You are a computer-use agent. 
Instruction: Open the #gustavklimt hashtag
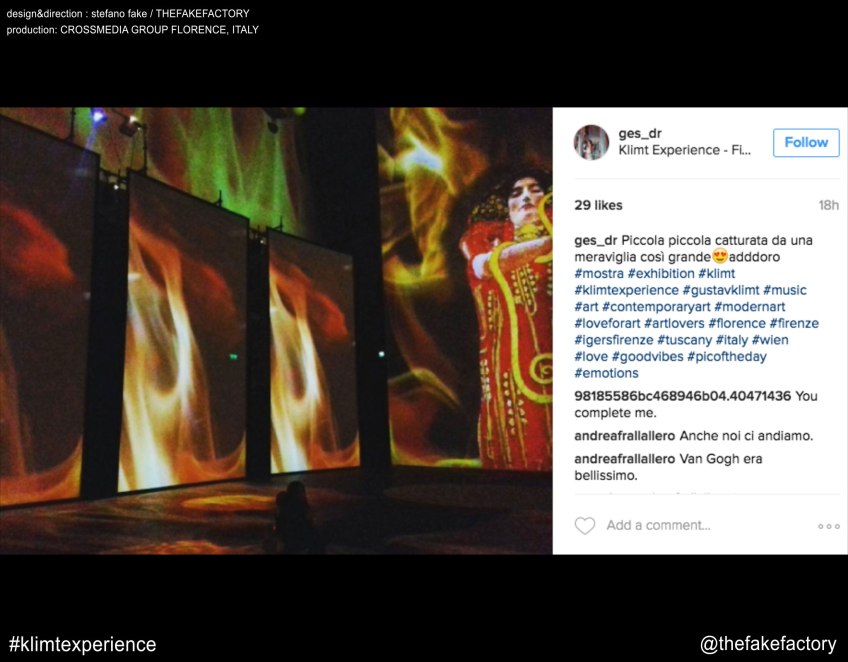(x=721, y=290)
